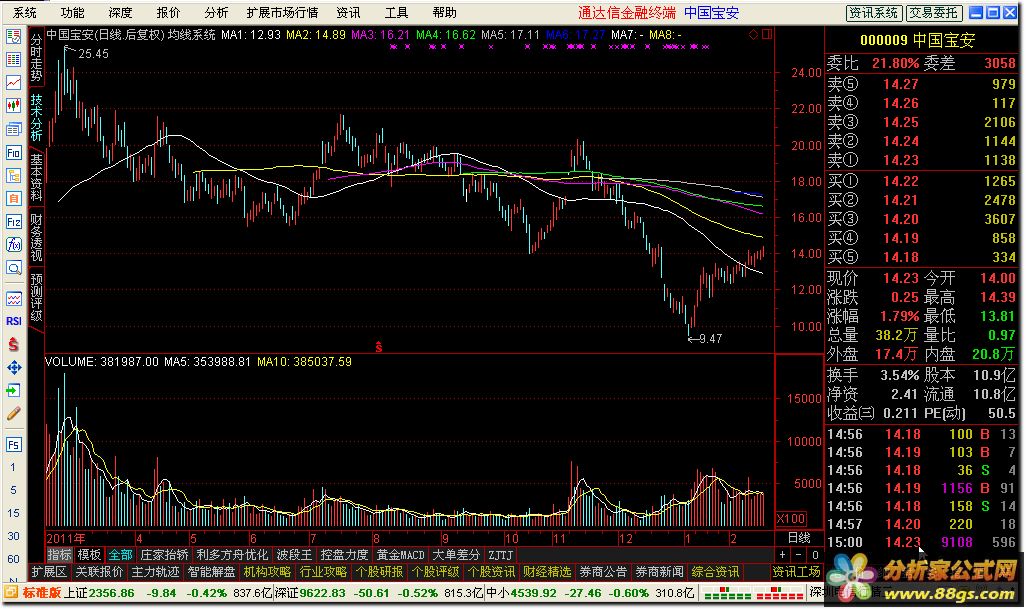Open the 智能解盘 tab

coord(211,572)
